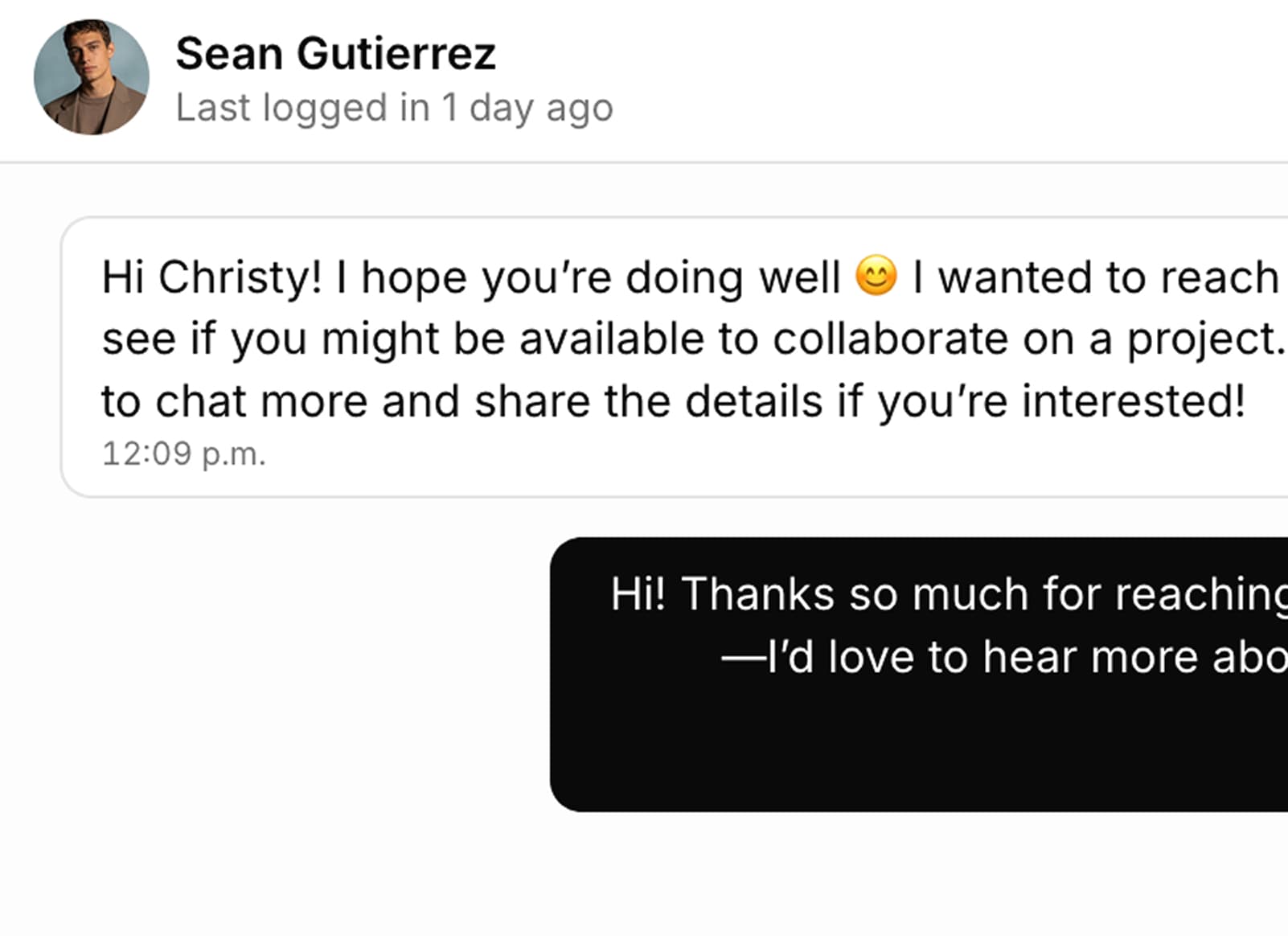Click the word "collaborate" in the message
Image resolution: width=1288 pixels, height=936 pixels.
[890, 339]
